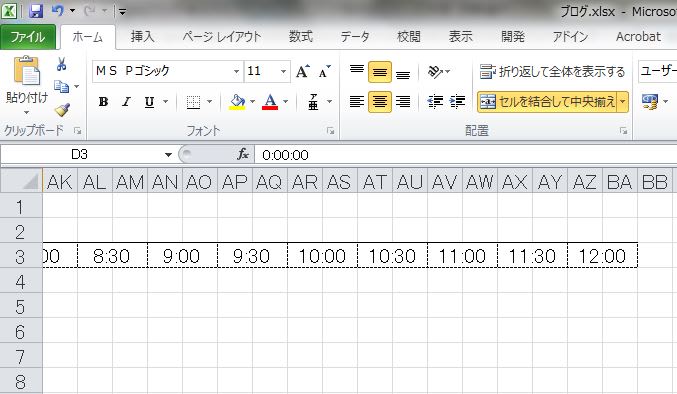Viewport: 677px width, 394px height.
Task: Select the cell showing 10:00
Action: 323,256
